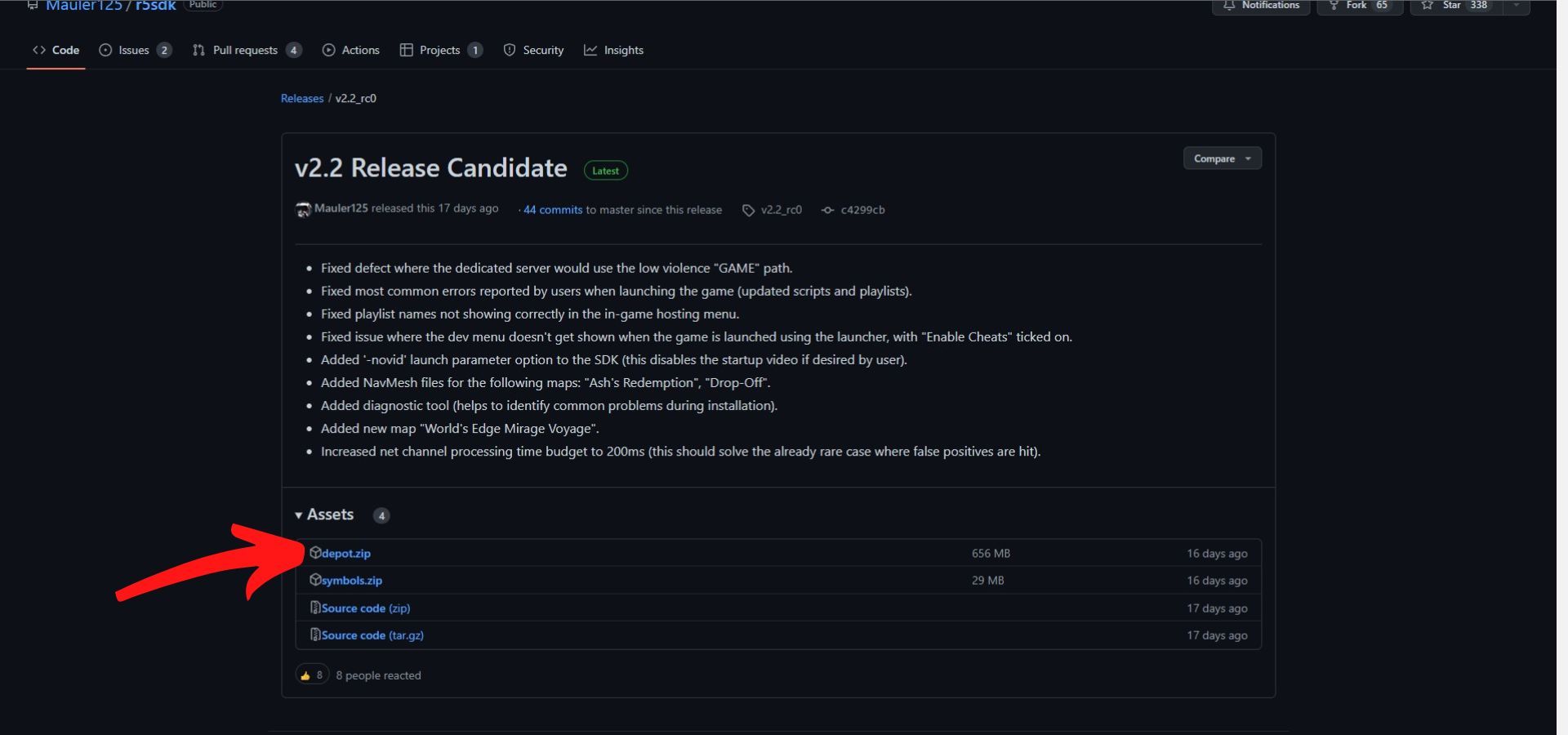Screen dimensions: 1568x735
Task: Click the thumbs-up reaction counter
Action: pos(311,675)
